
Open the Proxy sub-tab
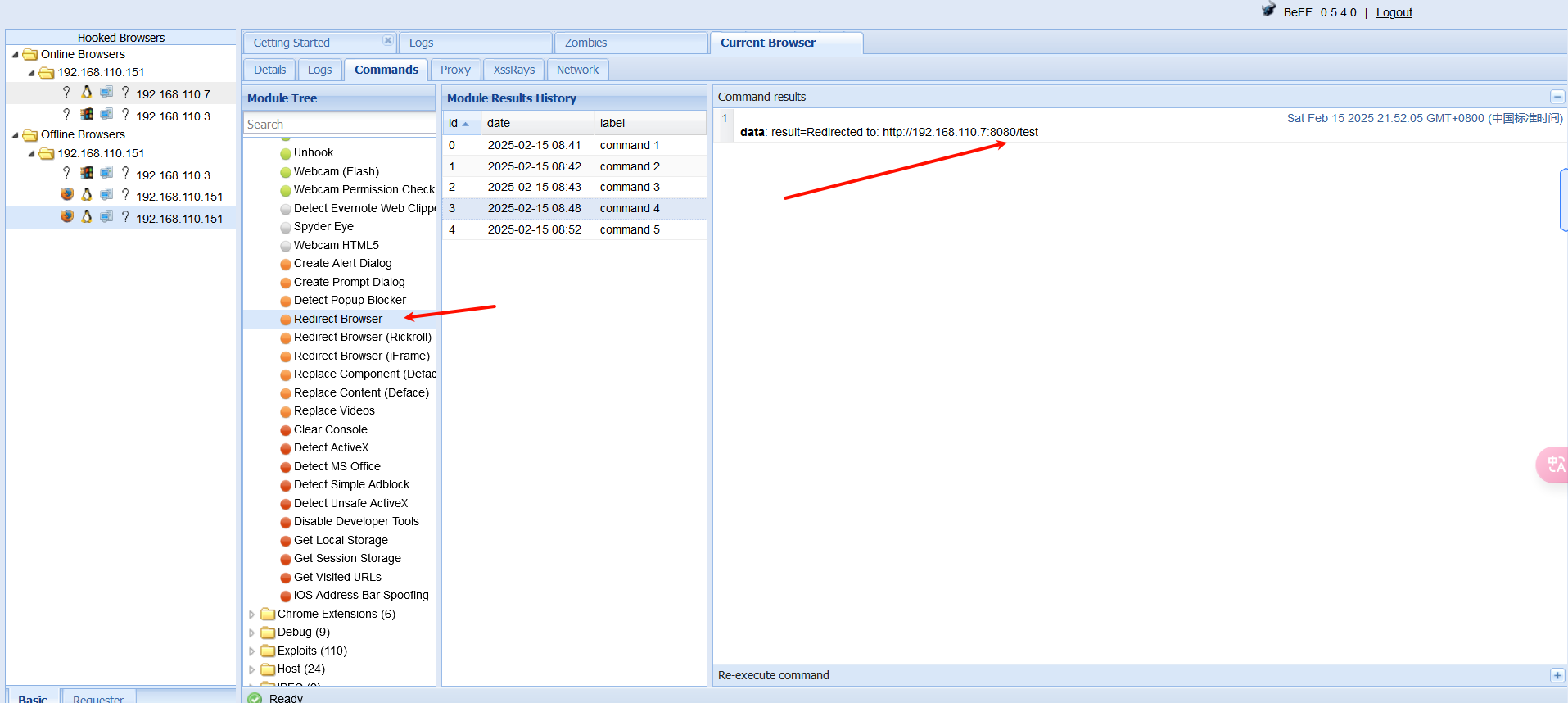click(455, 70)
